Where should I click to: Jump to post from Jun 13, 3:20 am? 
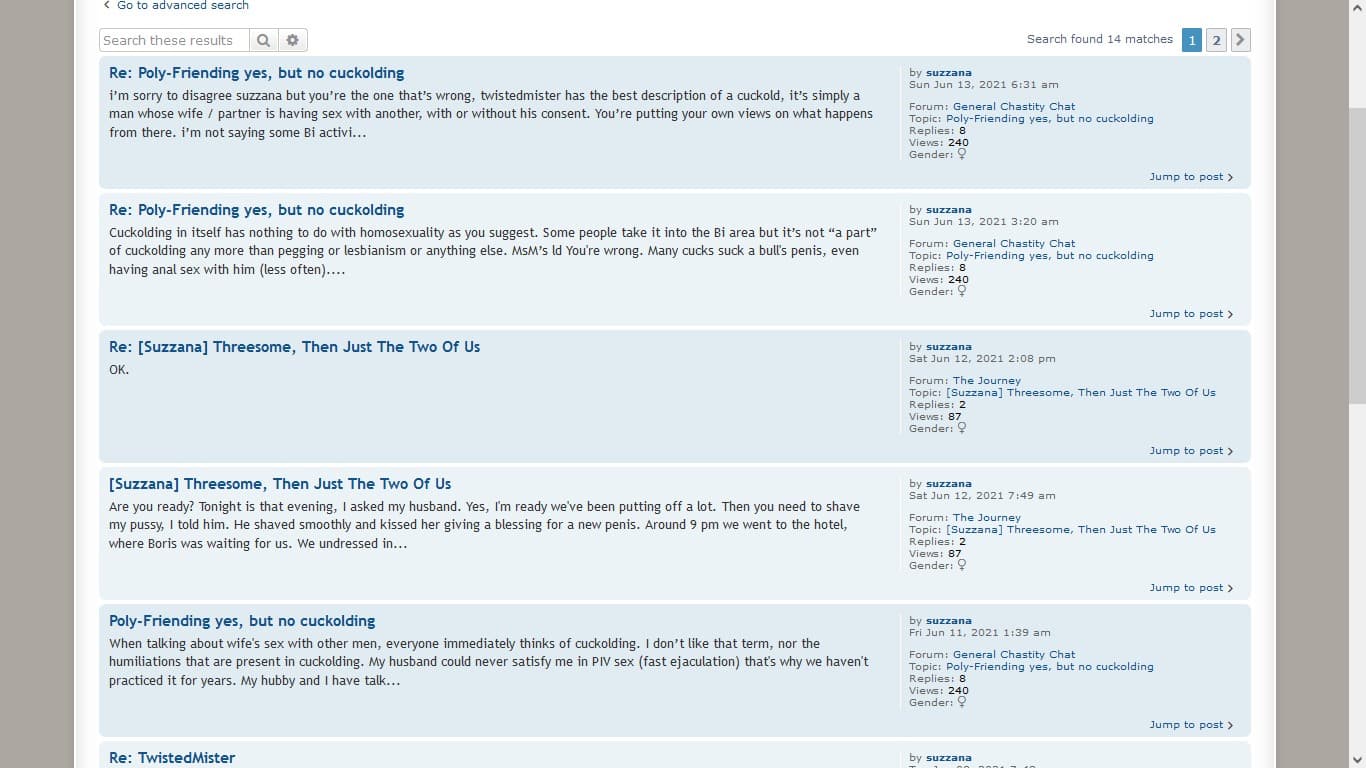[1190, 314]
